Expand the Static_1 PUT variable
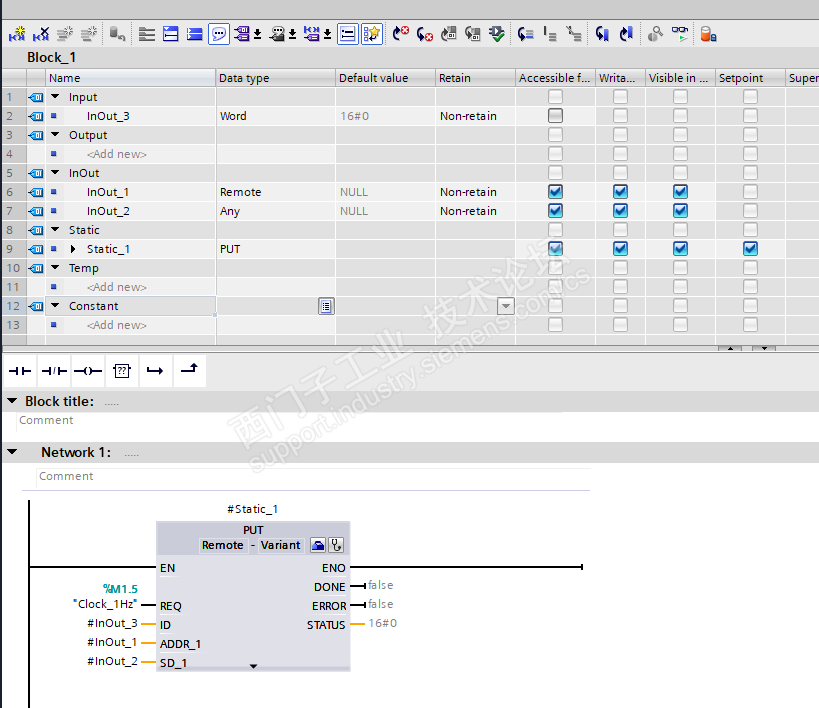The width and height of the screenshot is (819, 708). pos(73,249)
